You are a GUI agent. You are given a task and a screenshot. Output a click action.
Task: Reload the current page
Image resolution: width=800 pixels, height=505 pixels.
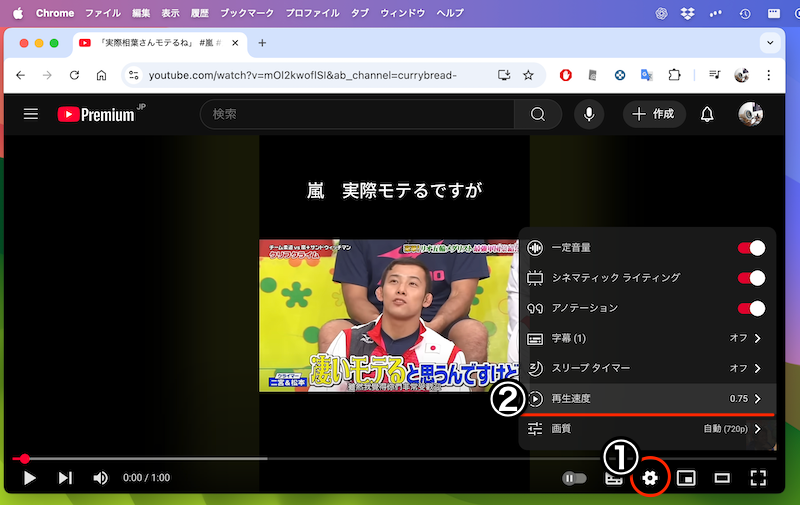click(74, 75)
